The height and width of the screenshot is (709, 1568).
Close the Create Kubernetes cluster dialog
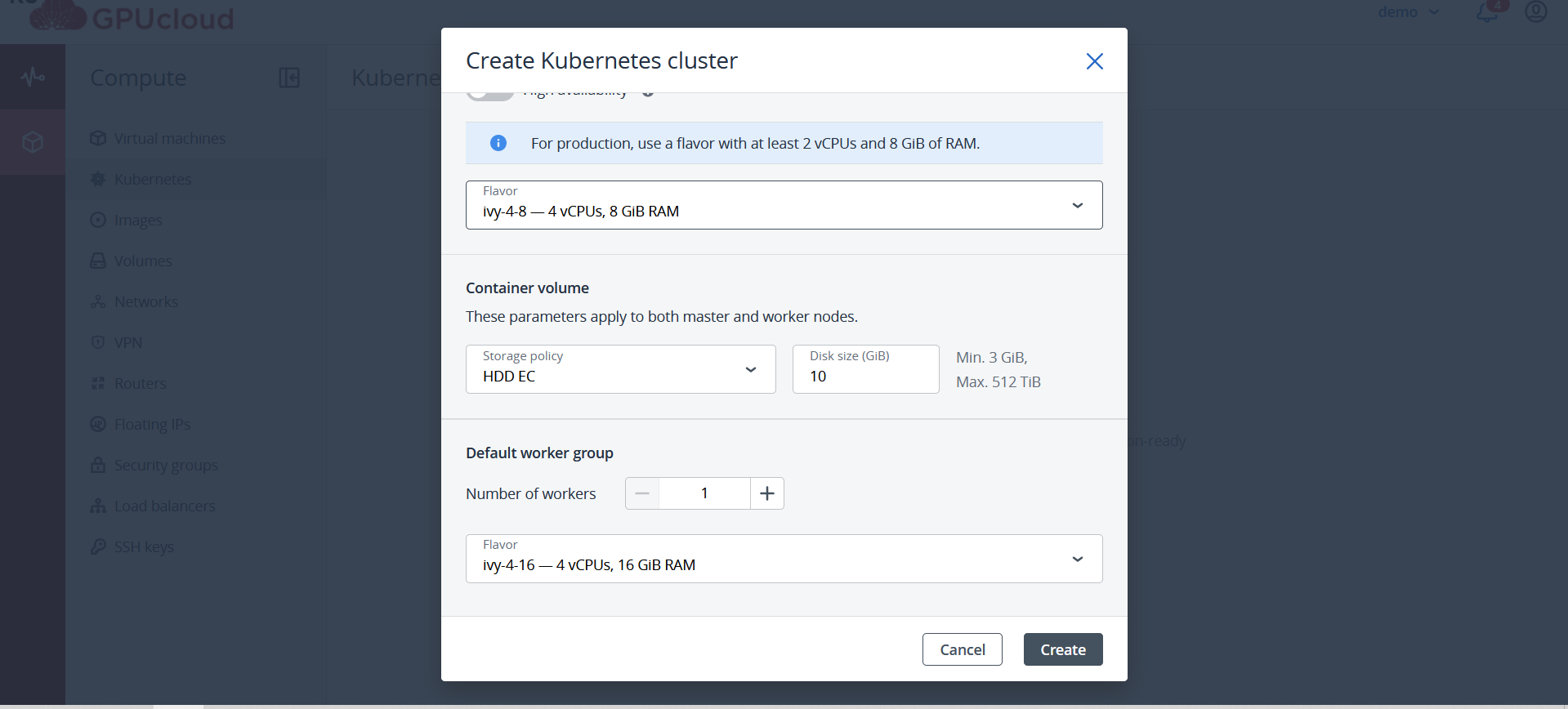tap(1094, 61)
